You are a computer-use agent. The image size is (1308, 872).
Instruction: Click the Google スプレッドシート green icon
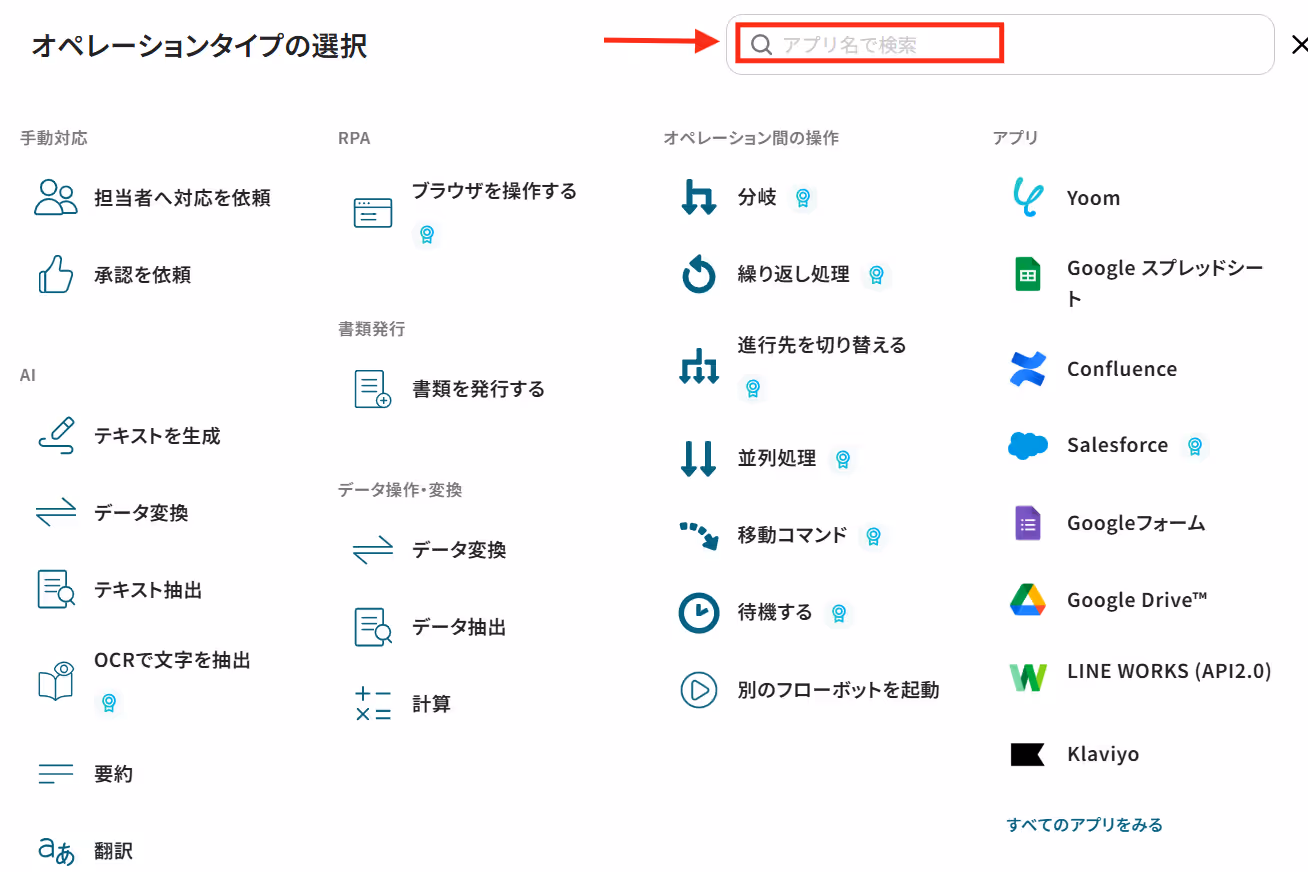[x=1028, y=274]
